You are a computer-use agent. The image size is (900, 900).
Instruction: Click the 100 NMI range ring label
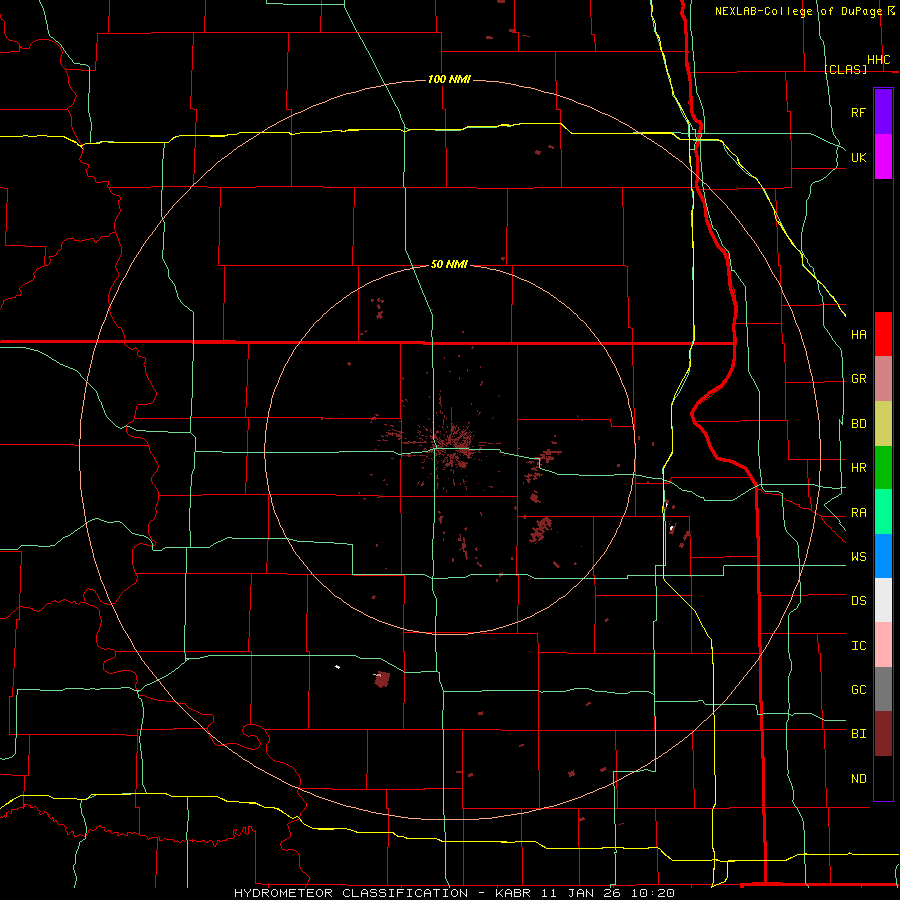(x=449, y=79)
